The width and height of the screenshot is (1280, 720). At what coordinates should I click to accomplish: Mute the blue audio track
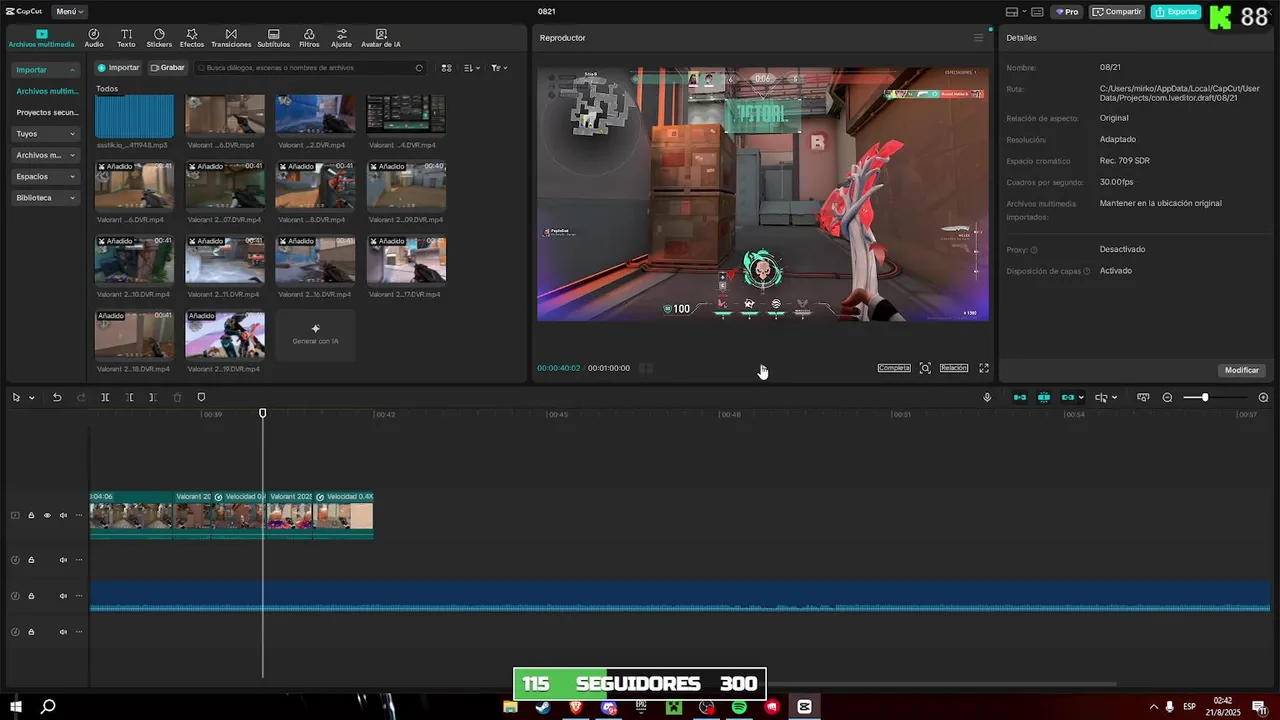click(63, 596)
